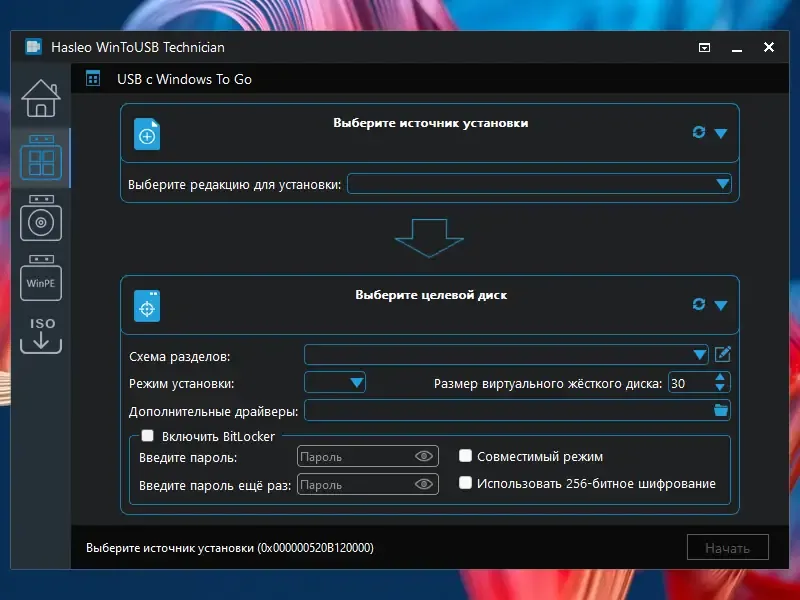
Task: Show password in first Пароль field
Action: tap(424, 456)
